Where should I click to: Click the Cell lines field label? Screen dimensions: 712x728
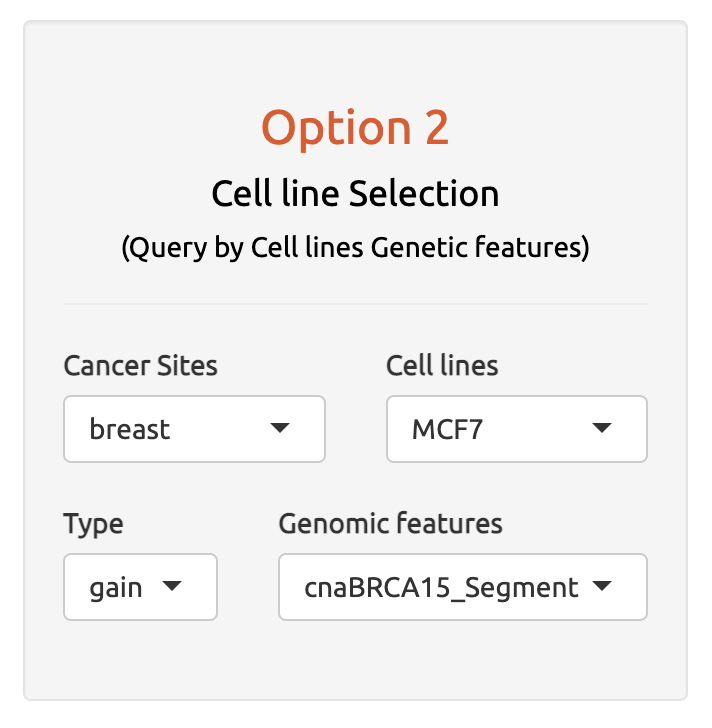click(442, 365)
